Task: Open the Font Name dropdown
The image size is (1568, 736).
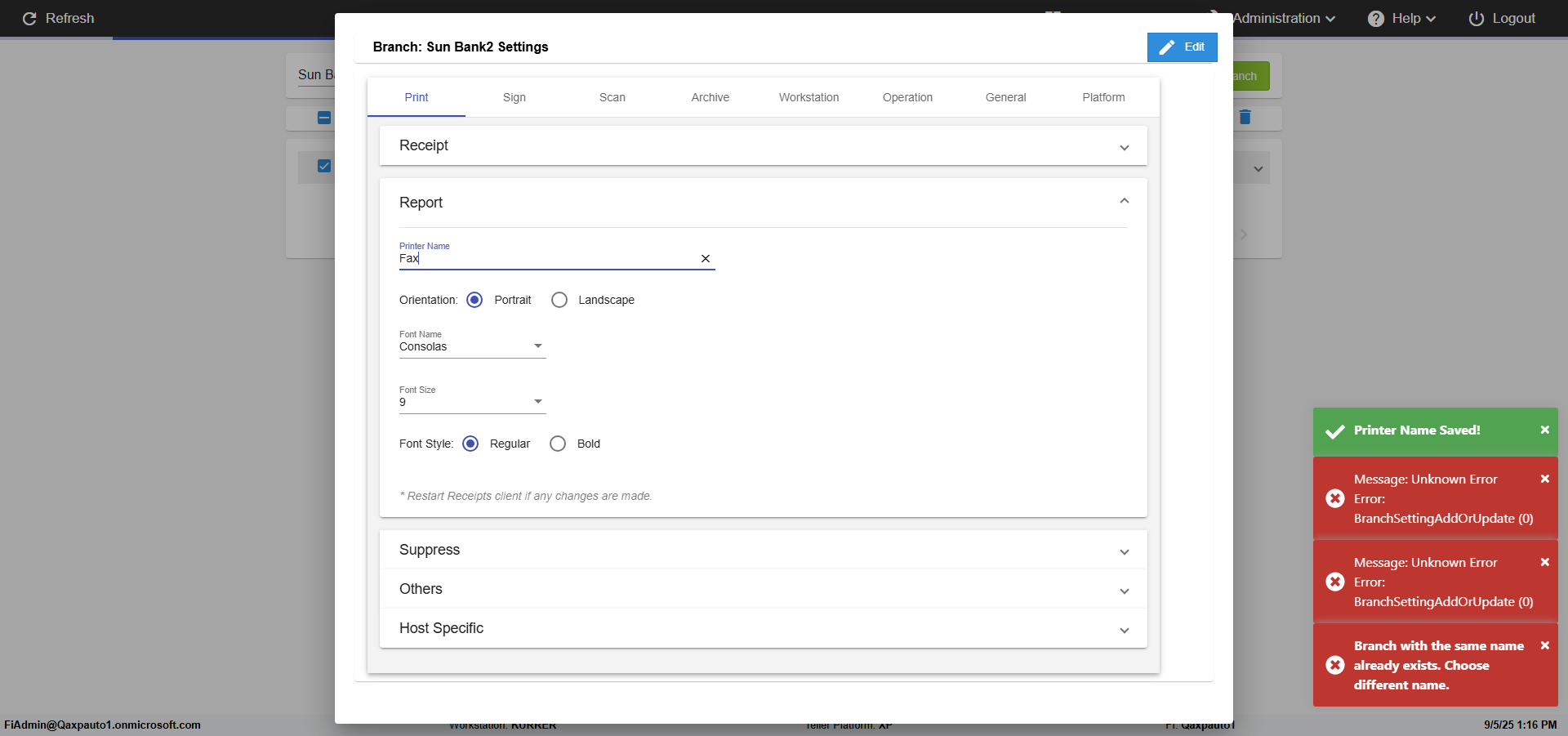Action: [x=472, y=346]
